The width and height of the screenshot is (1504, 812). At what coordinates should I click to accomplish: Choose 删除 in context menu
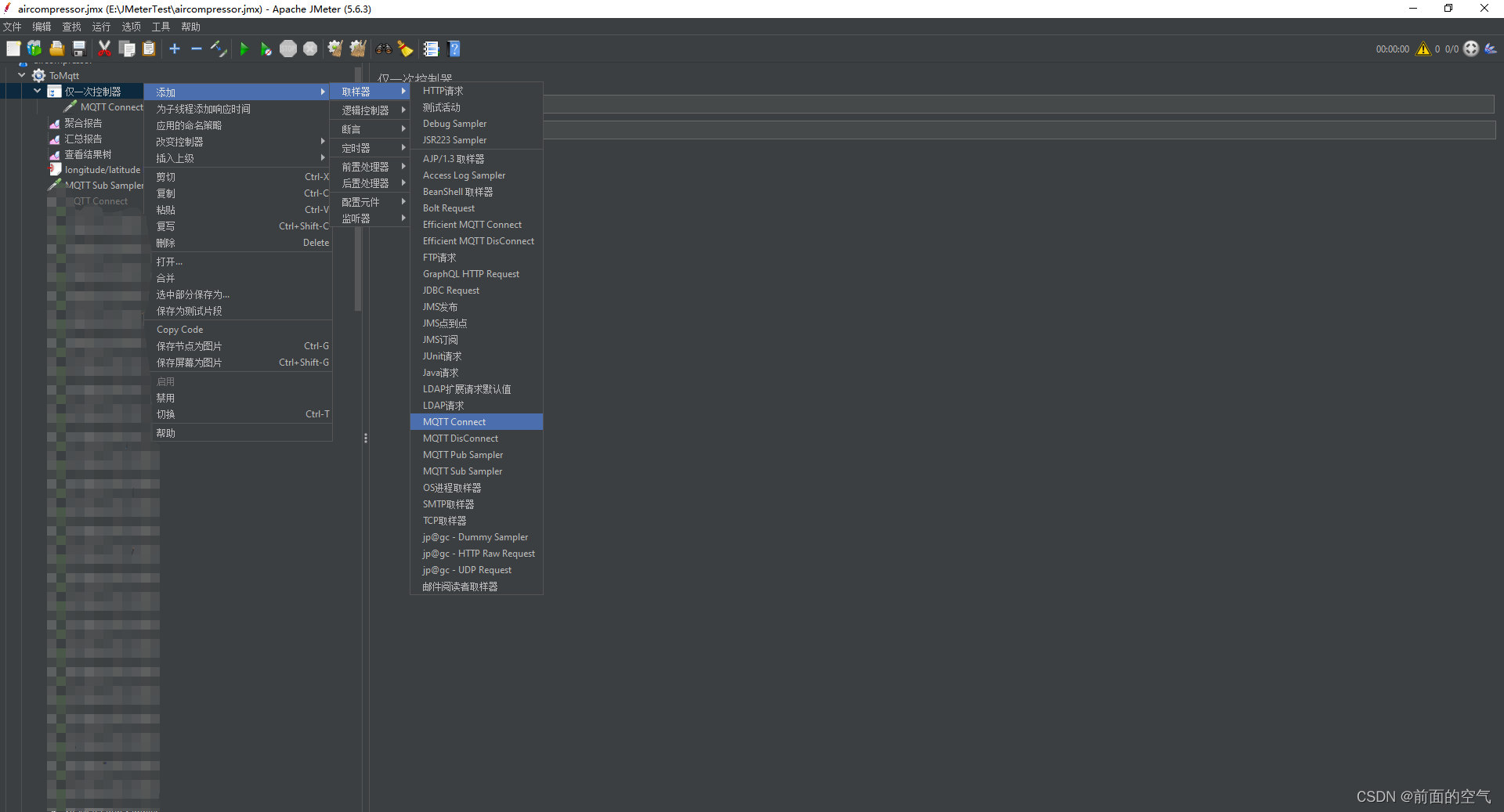point(238,243)
